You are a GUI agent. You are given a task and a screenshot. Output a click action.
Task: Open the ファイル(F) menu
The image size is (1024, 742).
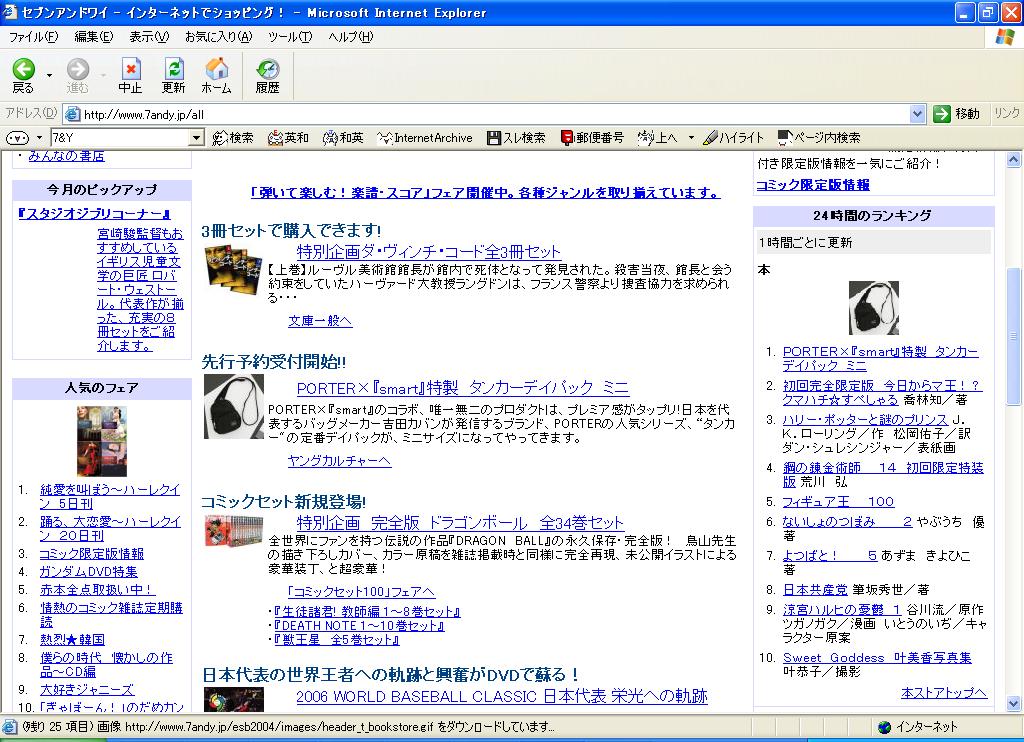33,37
